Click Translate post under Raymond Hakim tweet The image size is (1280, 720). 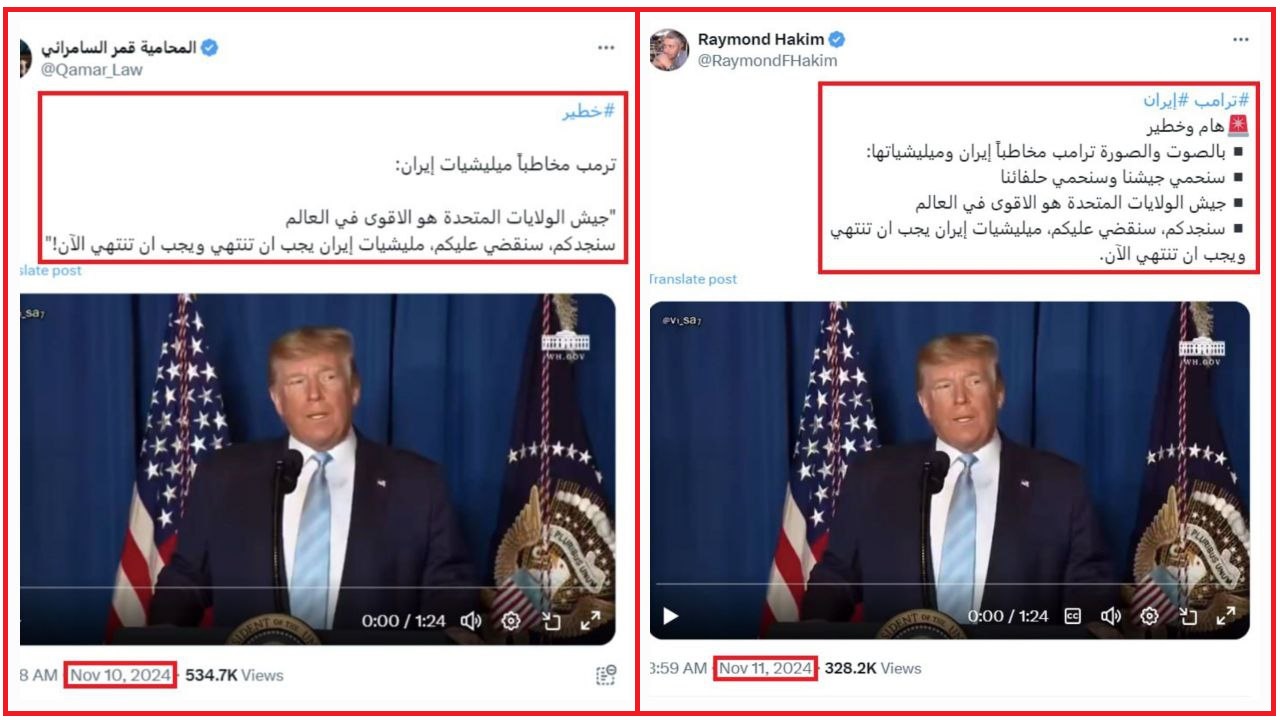tap(692, 279)
